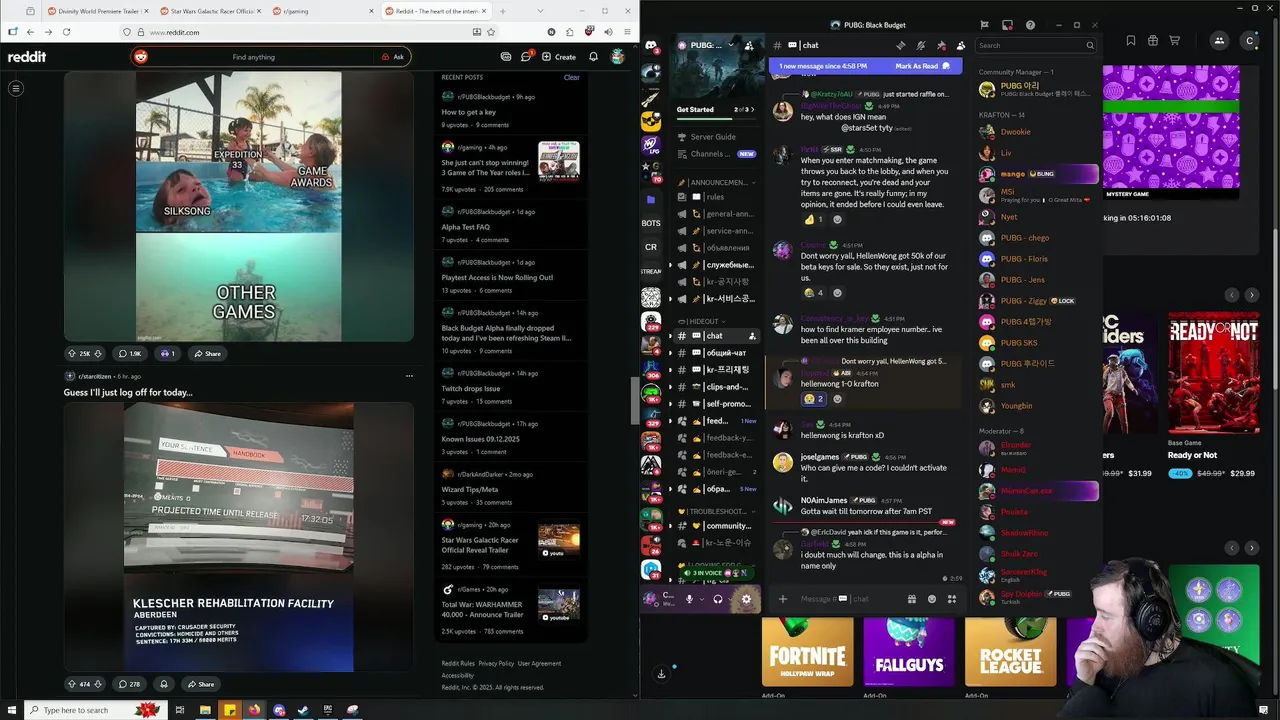Focus the Reddit Find anything search box
The image size is (1280, 720).
coord(254,57)
